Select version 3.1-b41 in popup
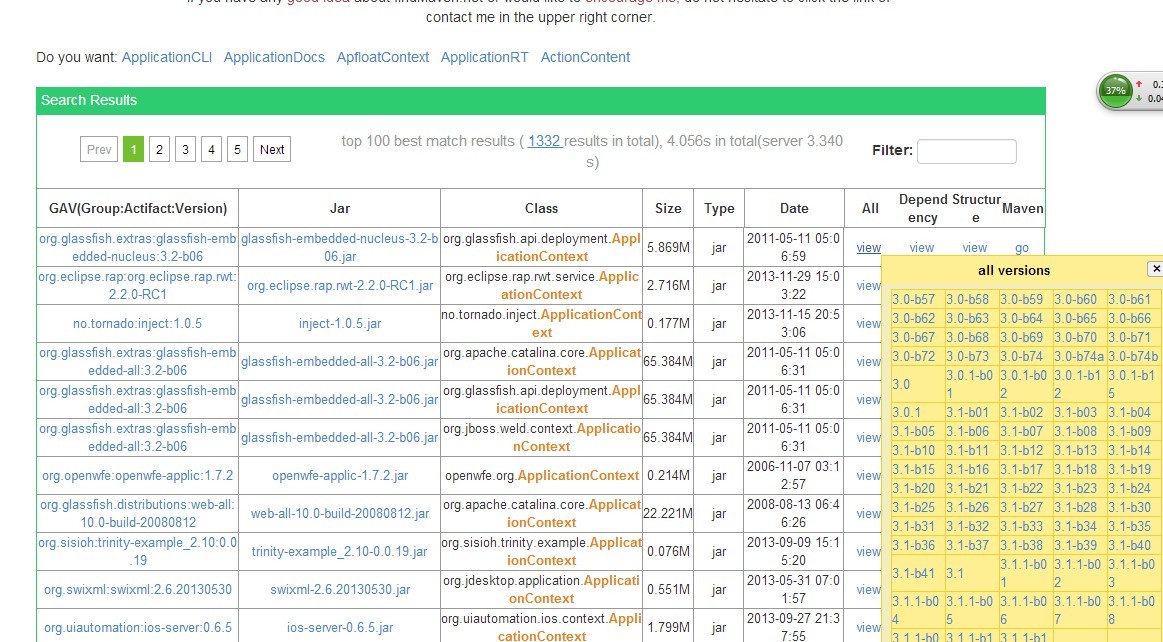This screenshot has height=642, width=1163. 913,573
